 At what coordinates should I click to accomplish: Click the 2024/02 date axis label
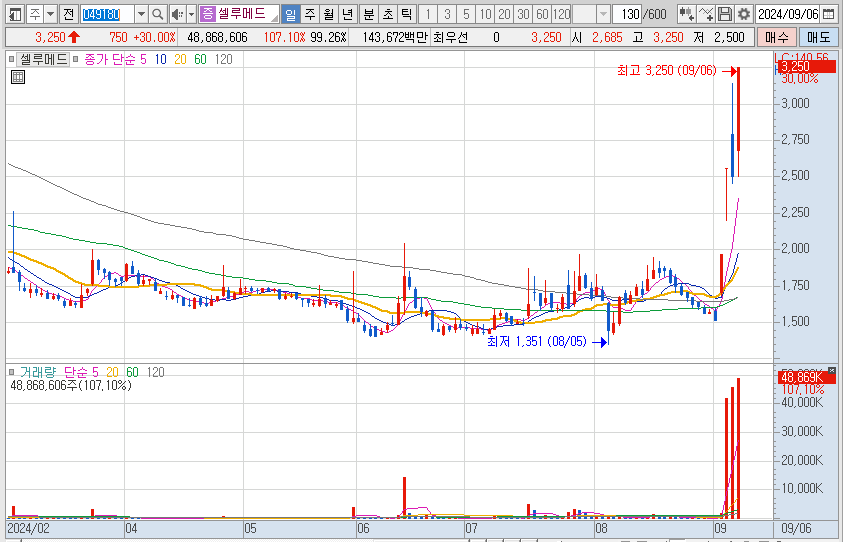(28, 528)
